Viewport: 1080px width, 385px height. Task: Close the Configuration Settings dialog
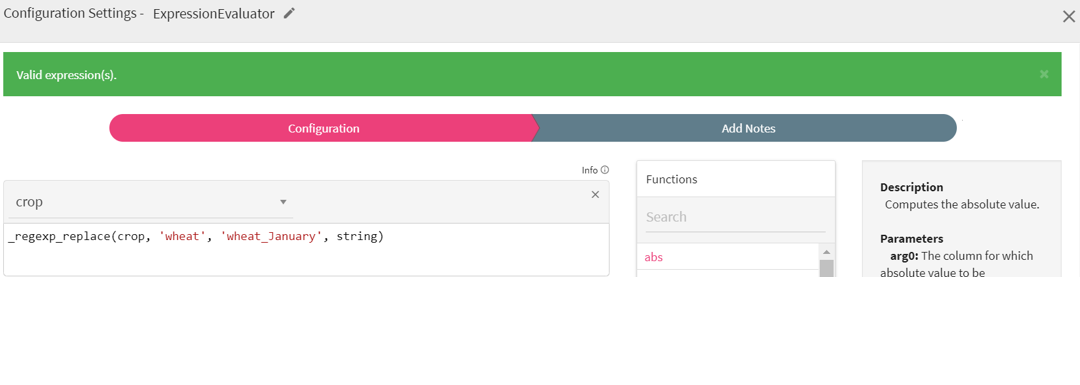(x=1068, y=17)
